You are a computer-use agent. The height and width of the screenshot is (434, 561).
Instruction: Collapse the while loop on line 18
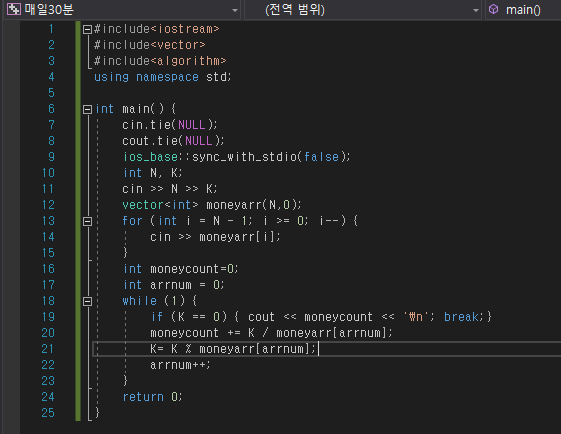coord(87,302)
